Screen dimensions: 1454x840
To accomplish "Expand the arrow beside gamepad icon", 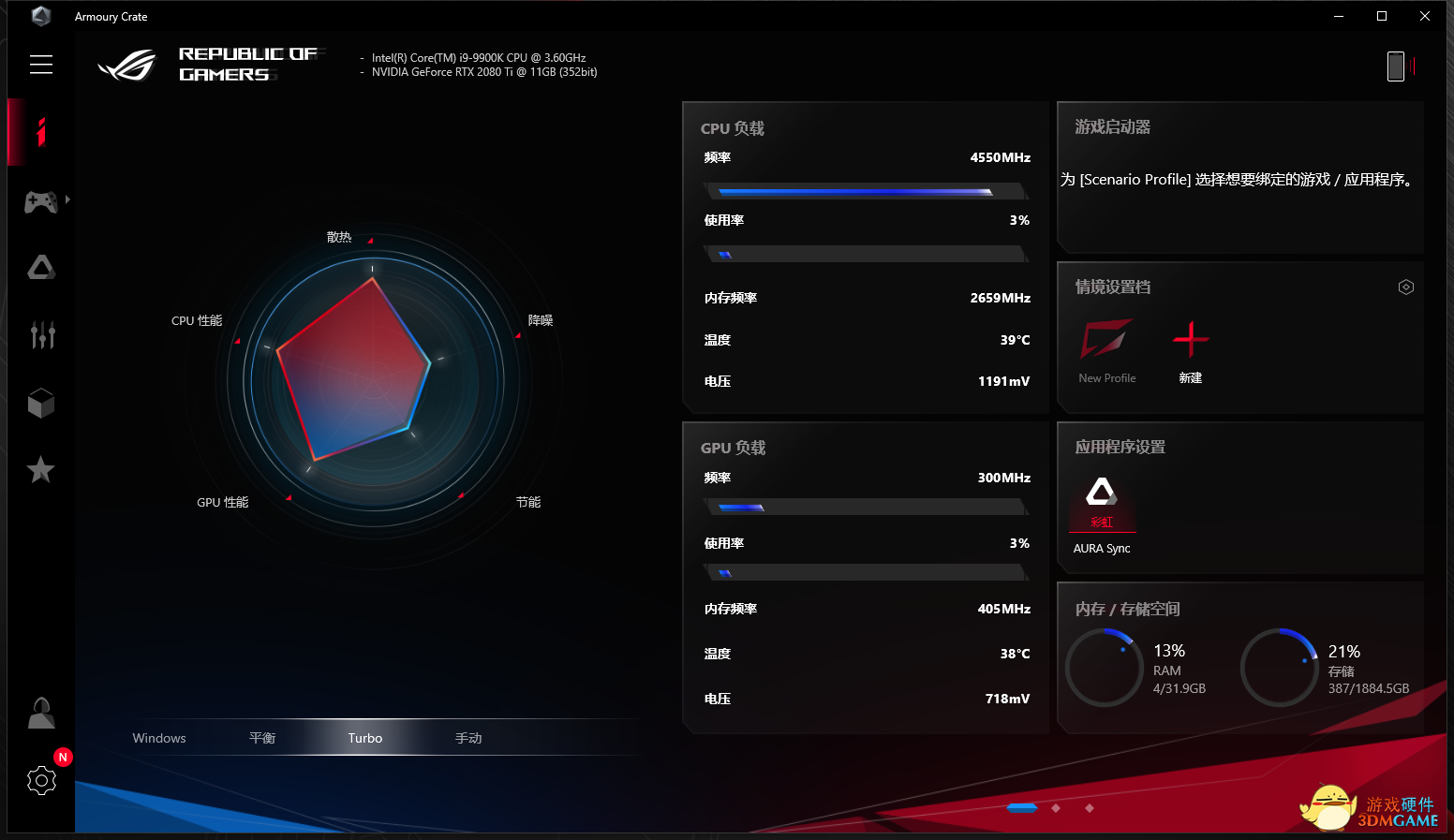I will click(67, 199).
